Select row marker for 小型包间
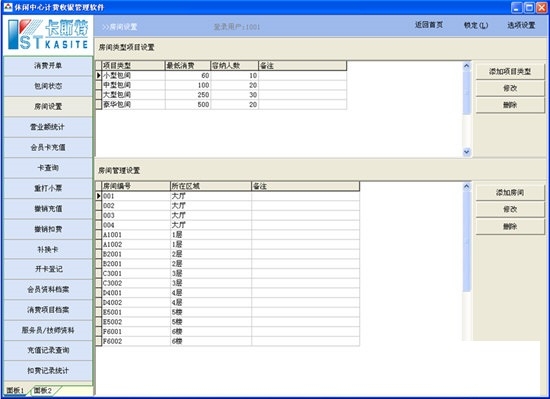 [99, 75]
